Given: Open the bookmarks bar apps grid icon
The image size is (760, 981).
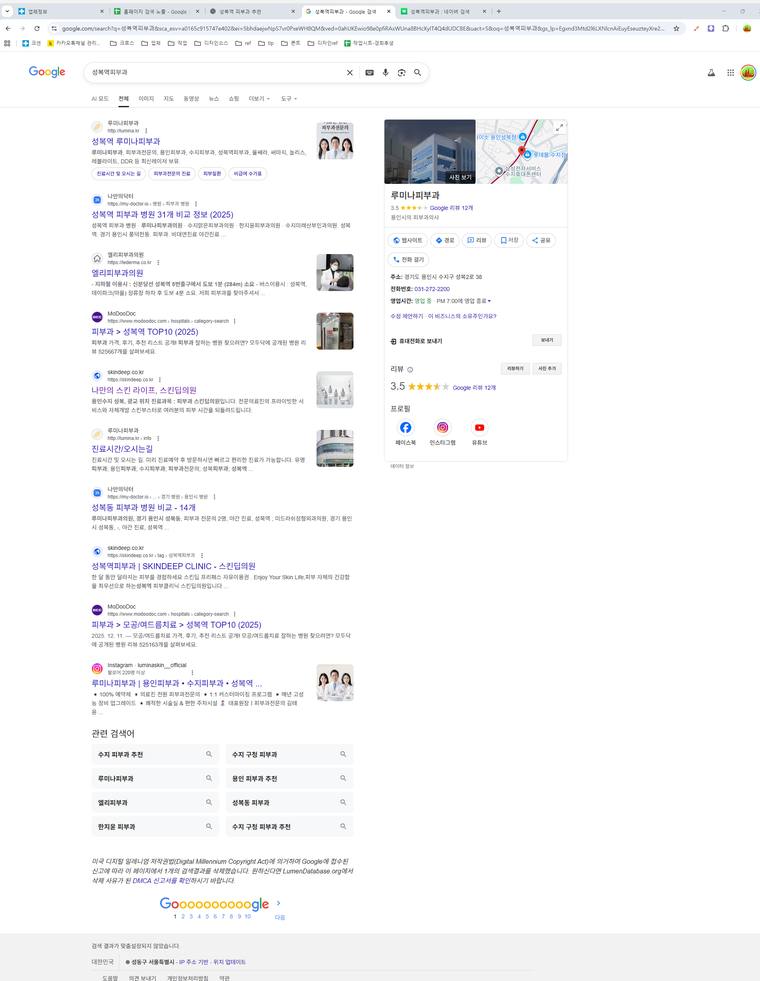Looking at the screenshot, I should tap(8, 43).
